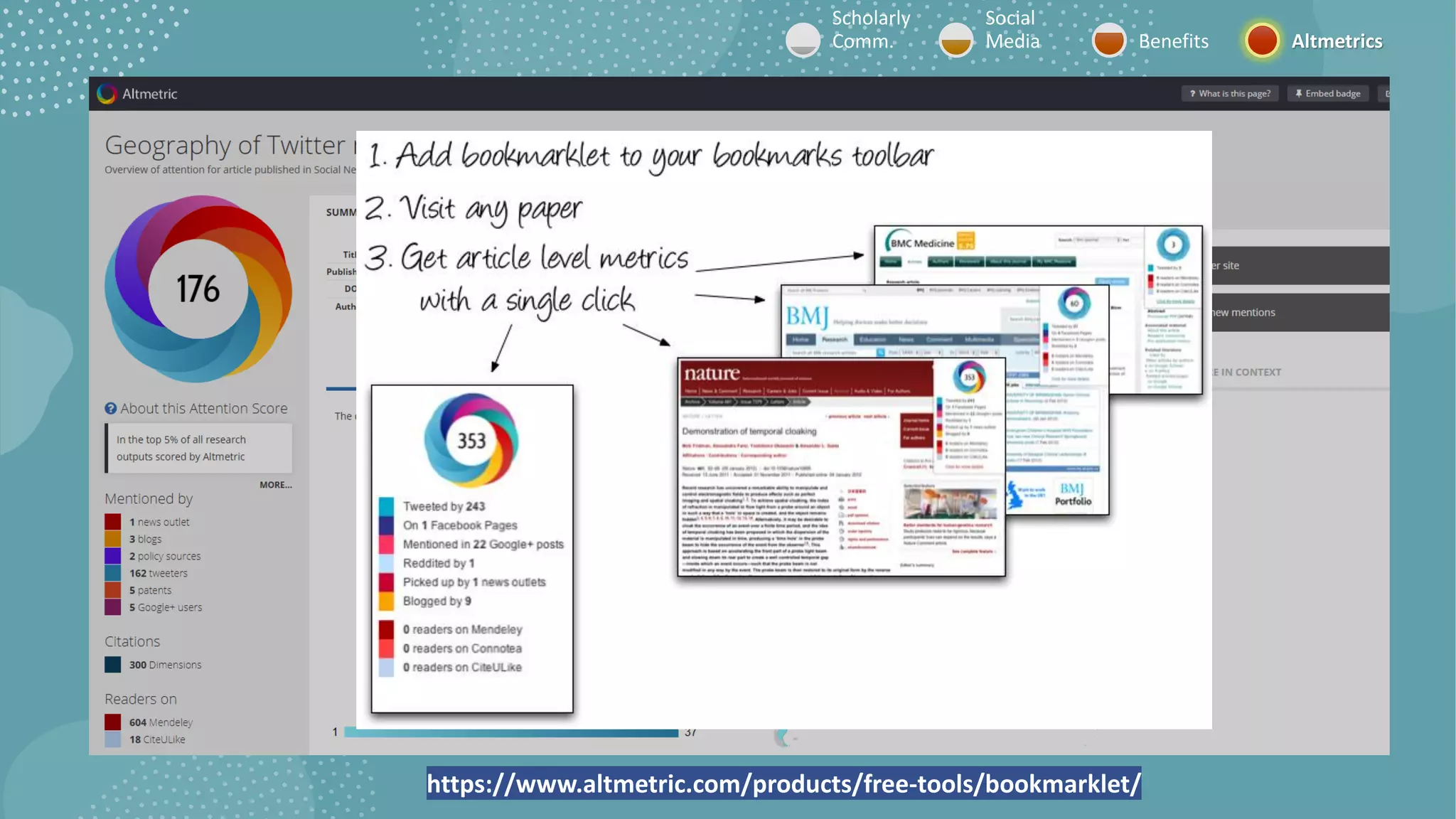Click the 'new mentions' dark button
The image size is (1456, 819).
pyautogui.click(x=1300, y=313)
